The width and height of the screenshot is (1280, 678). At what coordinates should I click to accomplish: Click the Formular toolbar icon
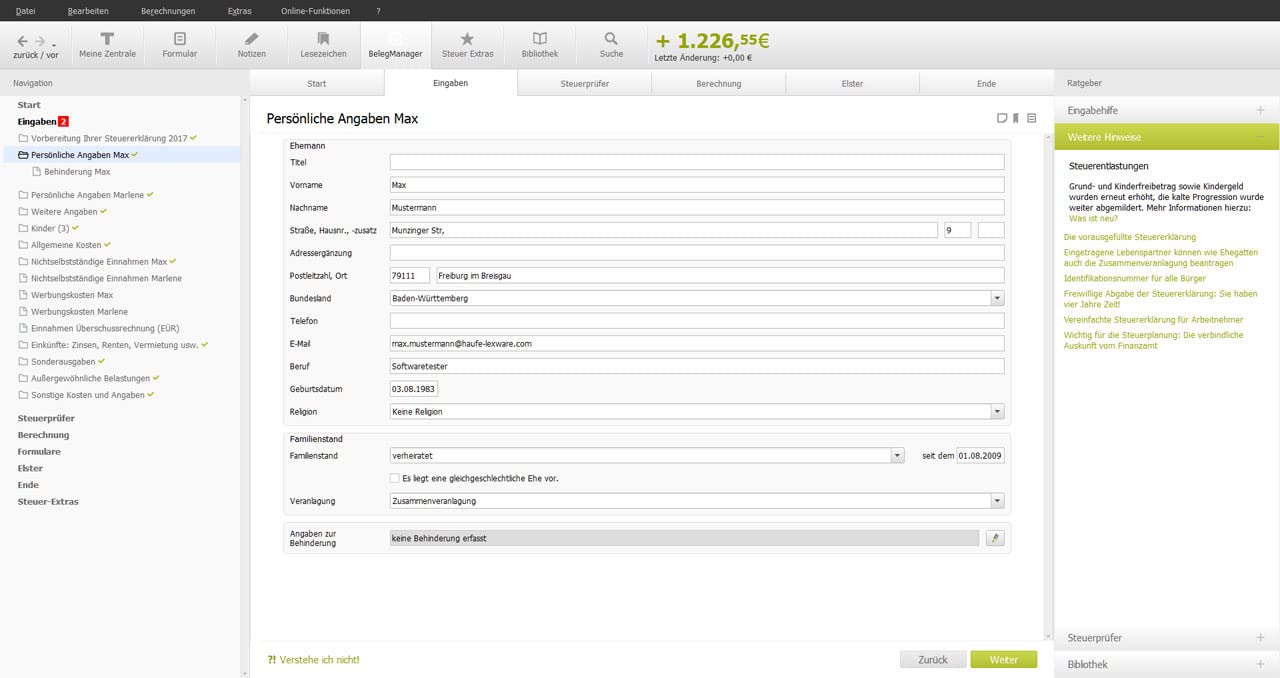179,44
